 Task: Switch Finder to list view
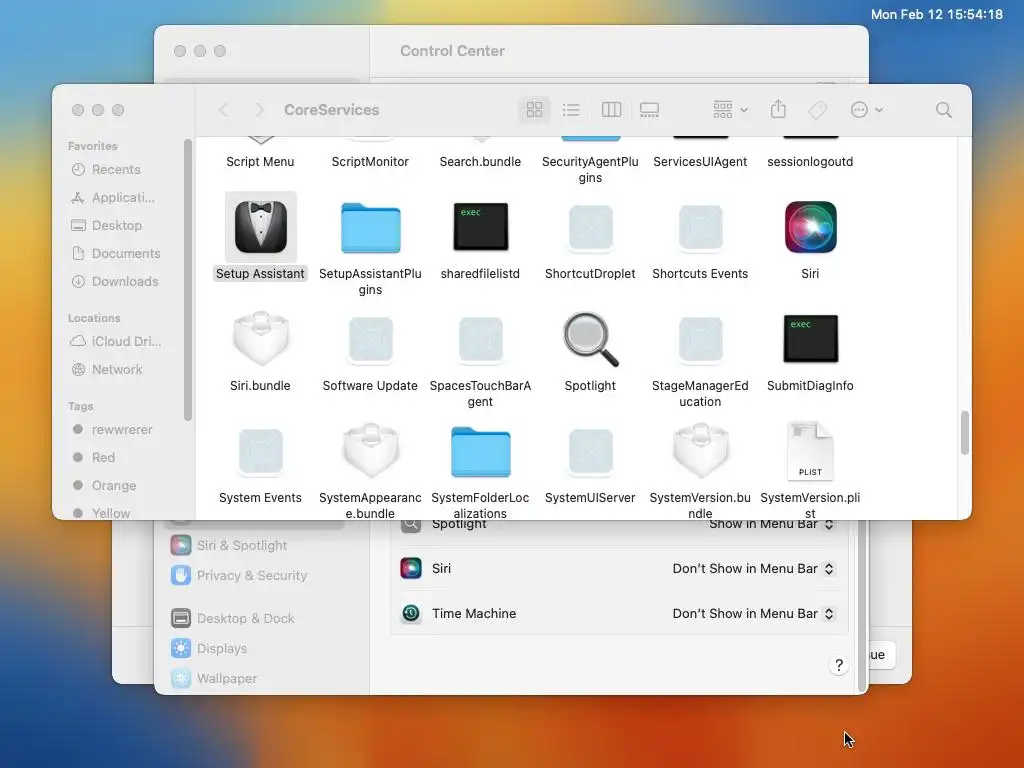pos(571,110)
